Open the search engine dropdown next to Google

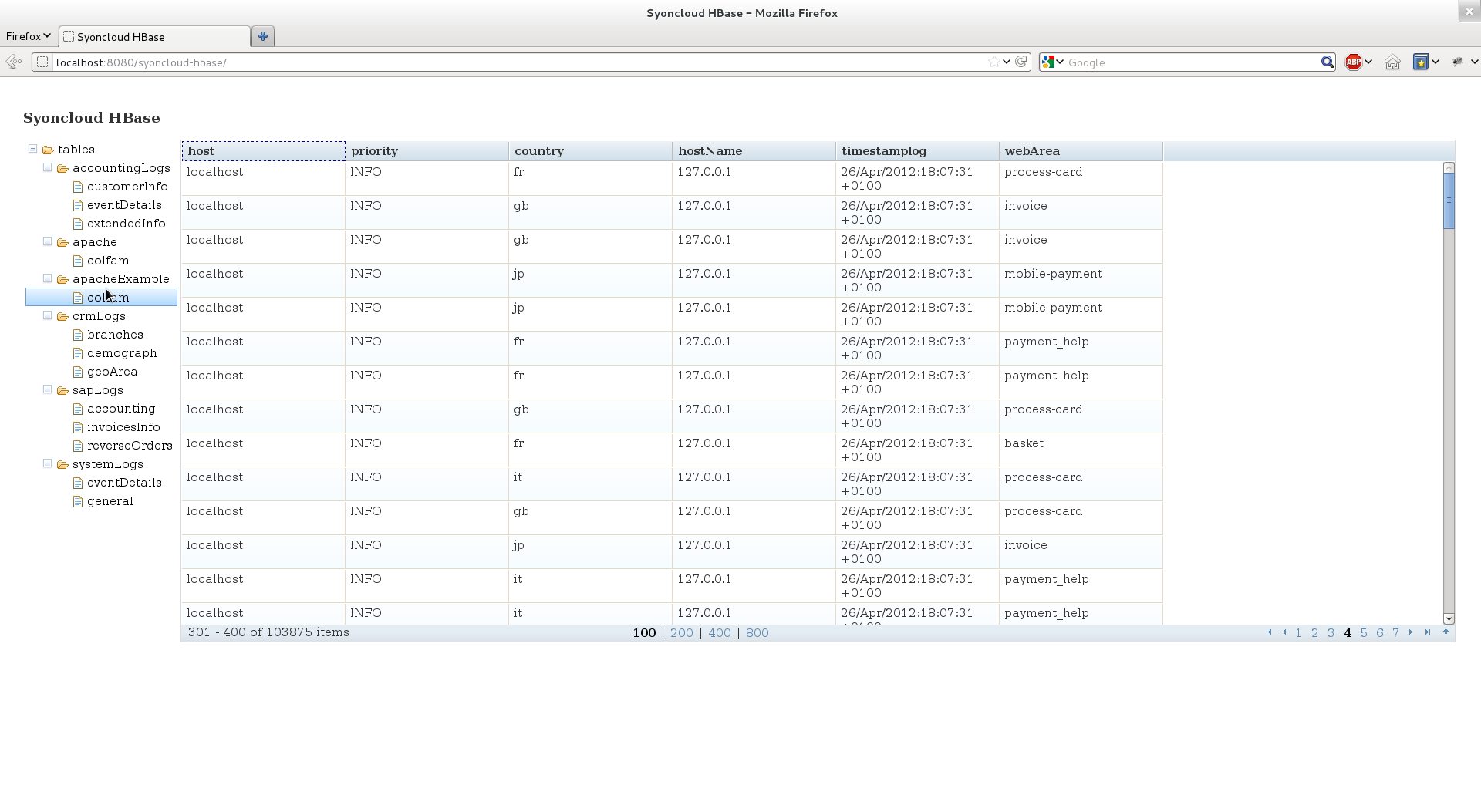1059,62
